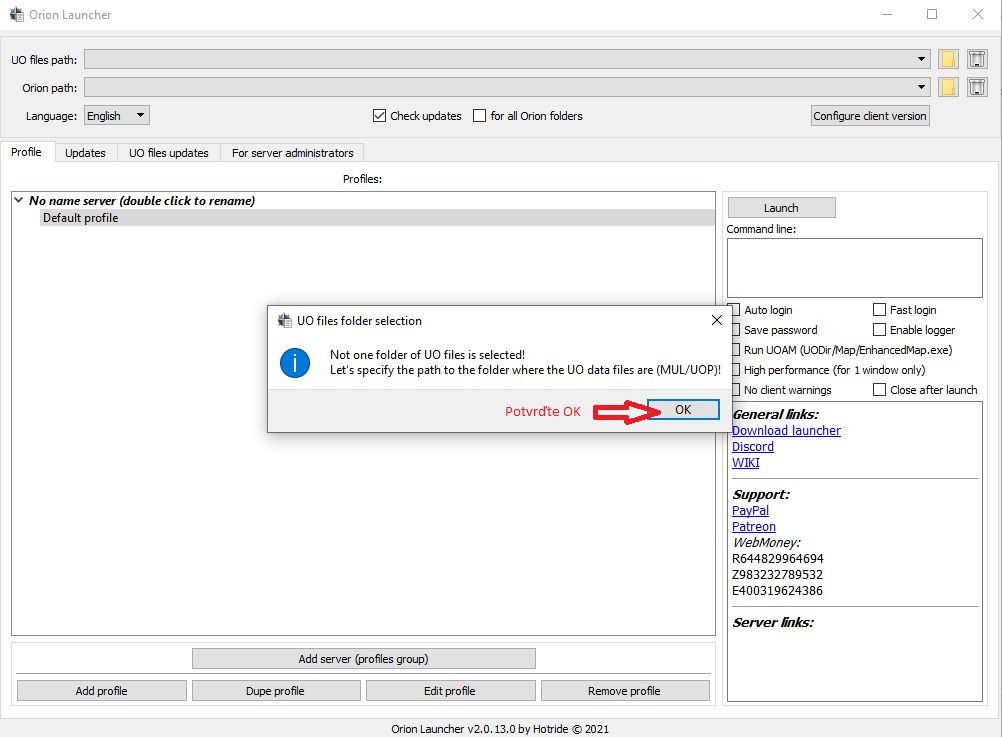Open the Orion path dropdown

(921, 87)
